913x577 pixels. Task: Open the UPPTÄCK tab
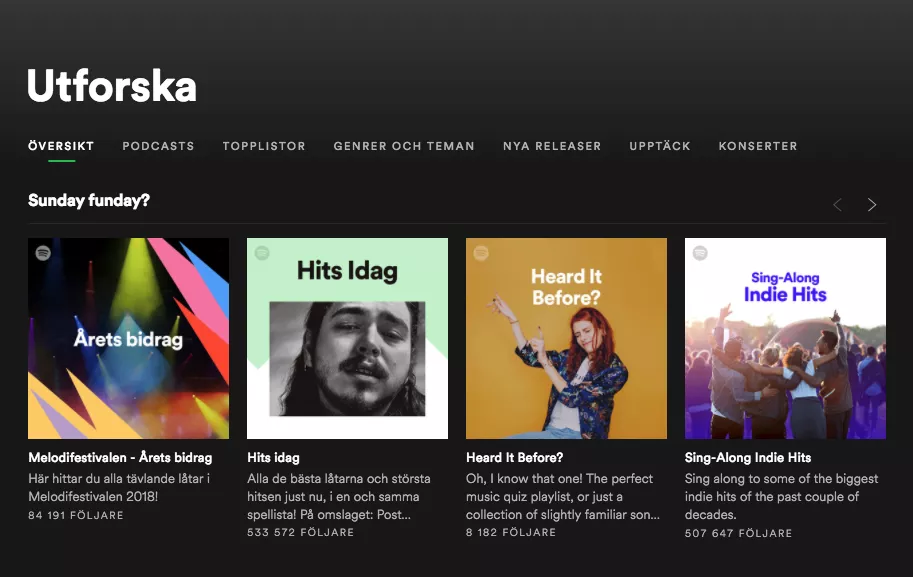tap(660, 146)
